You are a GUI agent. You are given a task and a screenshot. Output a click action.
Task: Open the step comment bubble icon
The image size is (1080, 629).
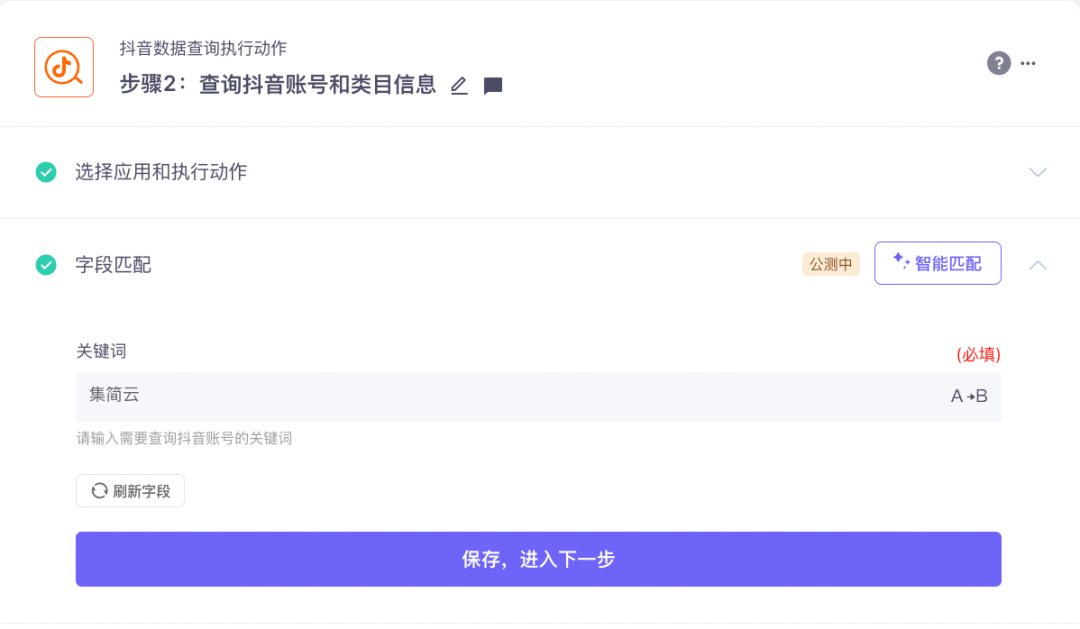pyautogui.click(x=493, y=86)
